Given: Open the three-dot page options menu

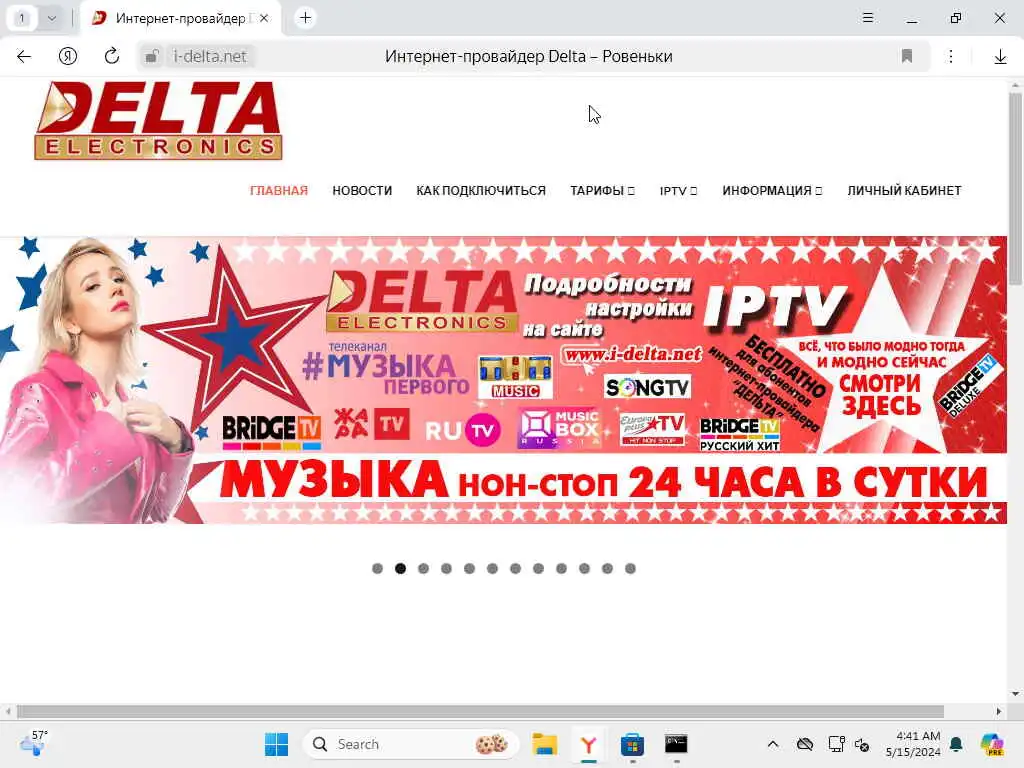Looking at the screenshot, I should point(951,57).
